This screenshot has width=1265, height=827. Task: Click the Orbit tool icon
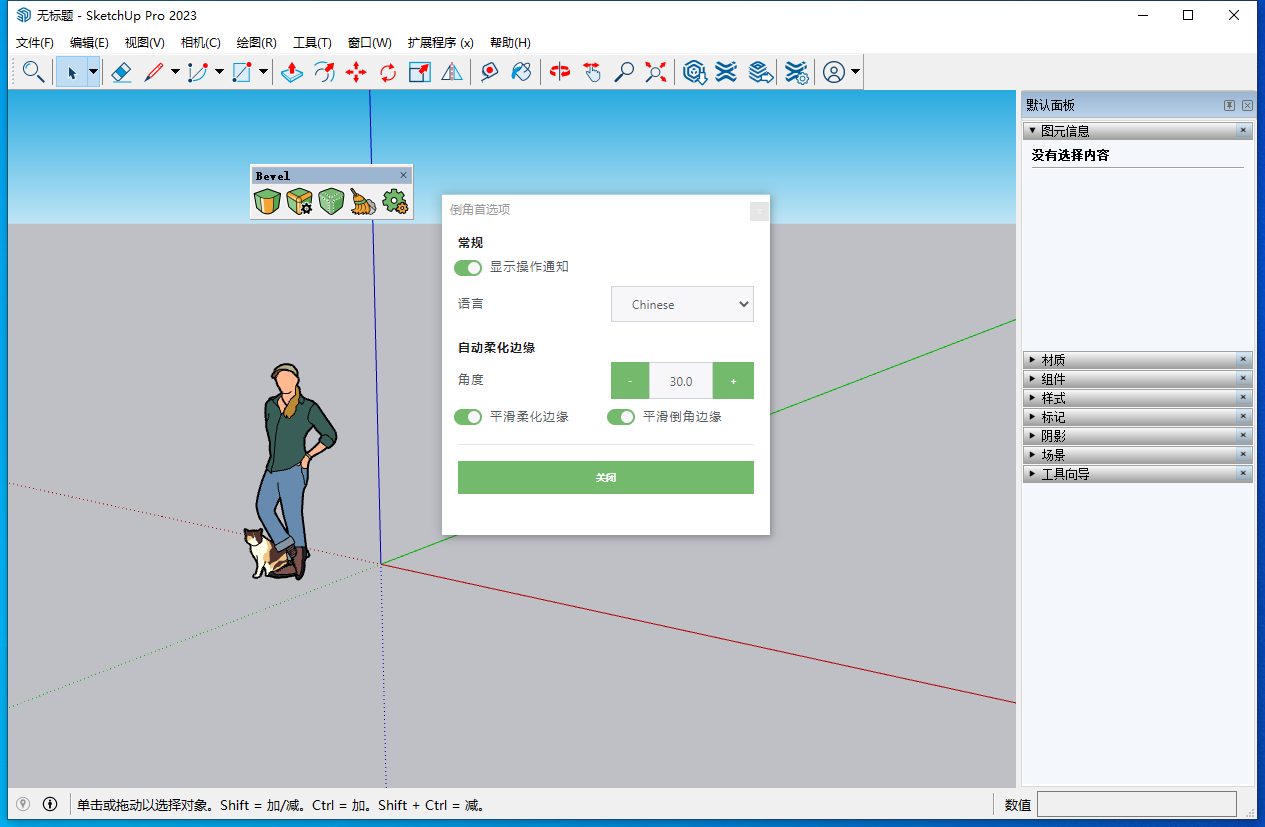click(560, 72)
